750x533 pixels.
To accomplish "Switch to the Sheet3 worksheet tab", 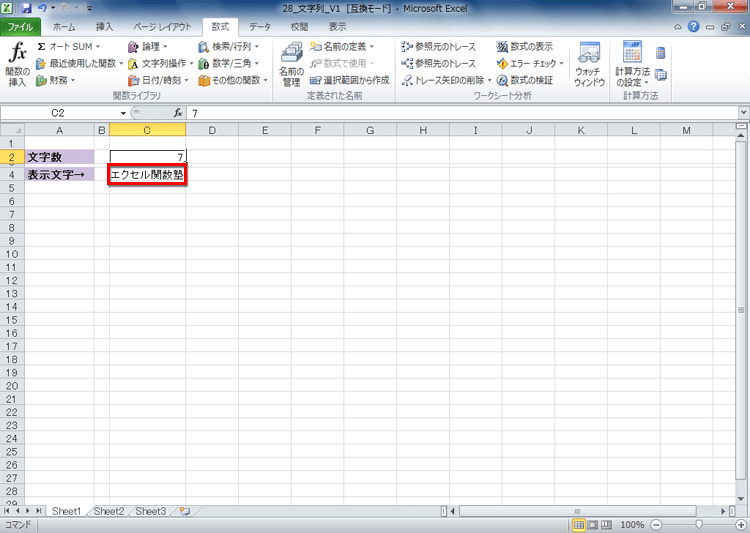I will [x=151, y=511].
